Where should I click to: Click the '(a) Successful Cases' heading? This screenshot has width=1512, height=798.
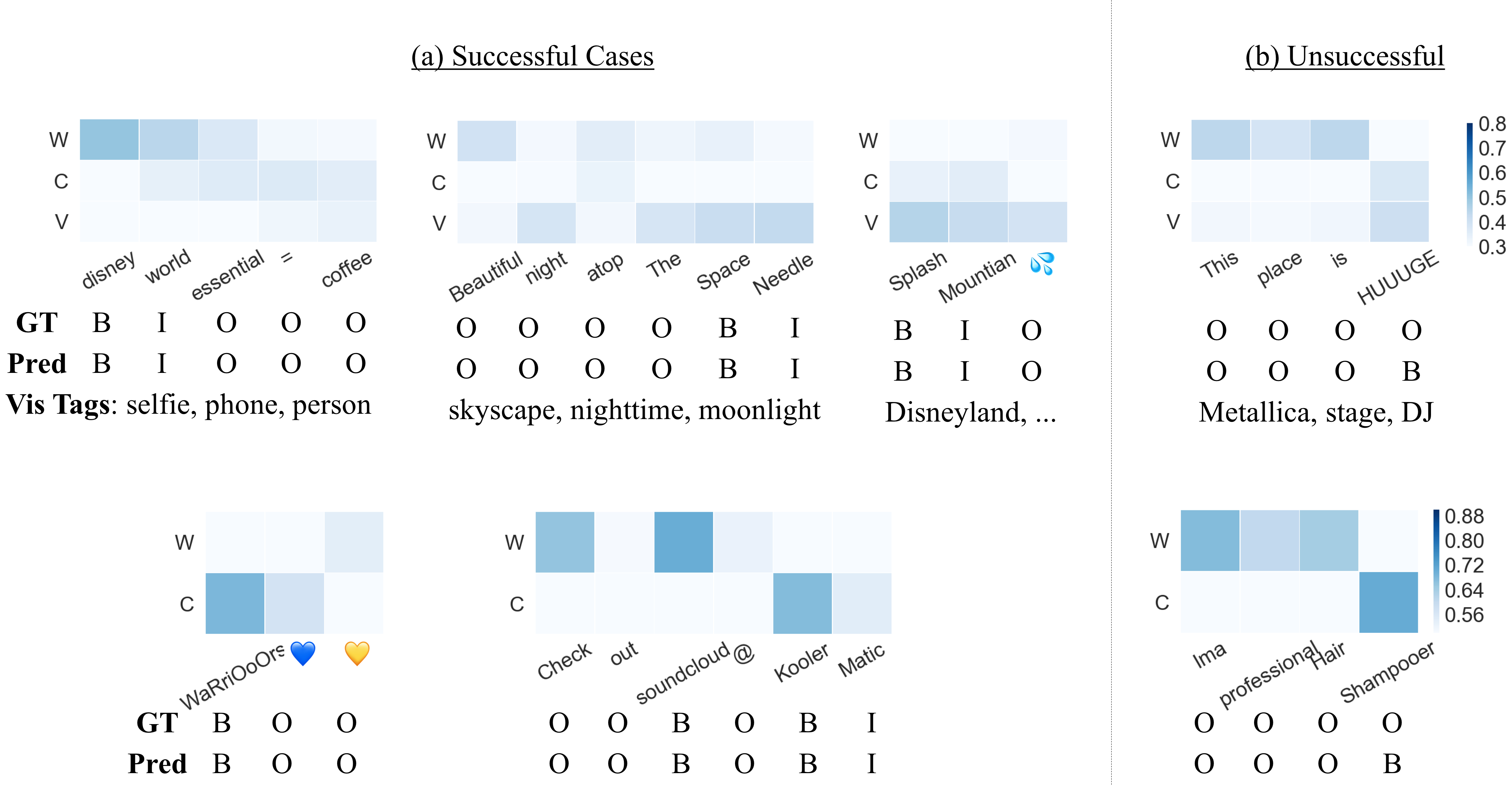[x=533, y=57]
